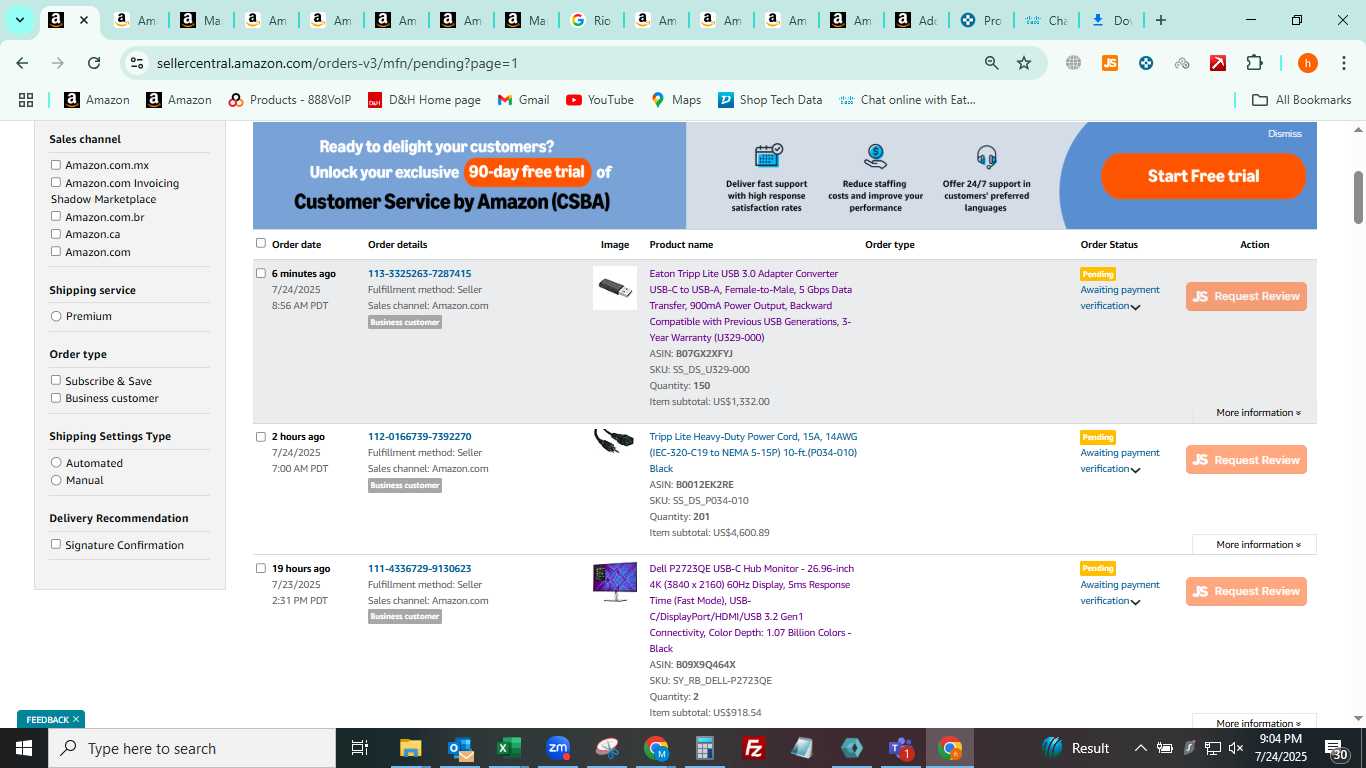Open the tab search dropdown arrow
Viewport: 1366px width, 768px height.
pyautogui.click(x=19, y=20)
